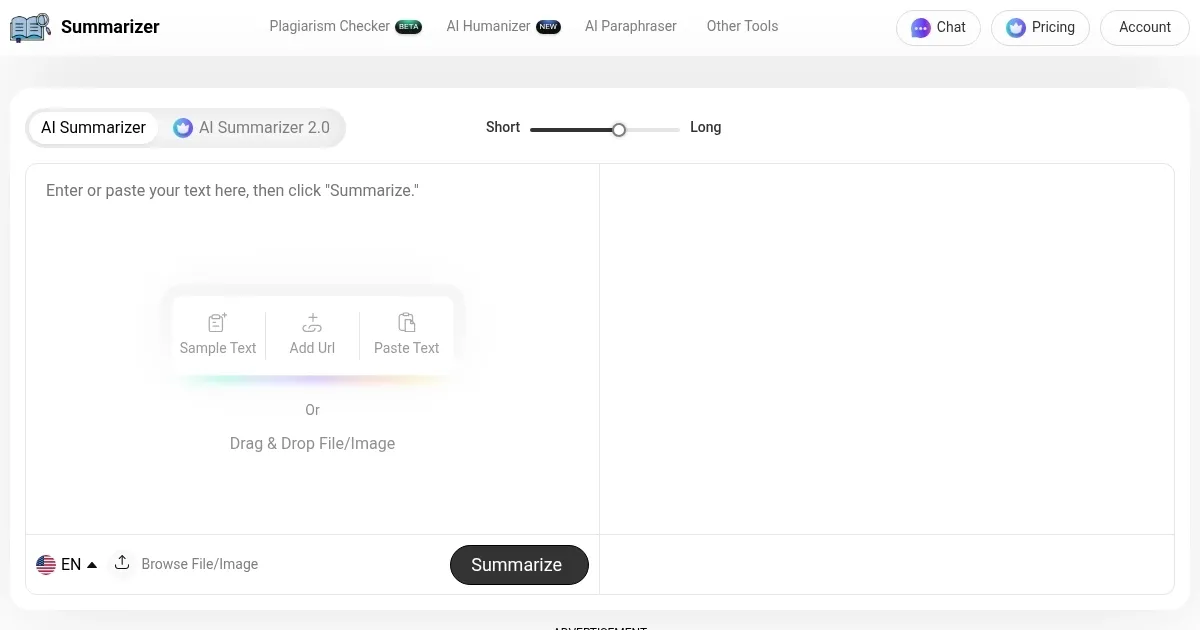Open the EN language selector
1200x630 pixels.
tap(70, 564)
